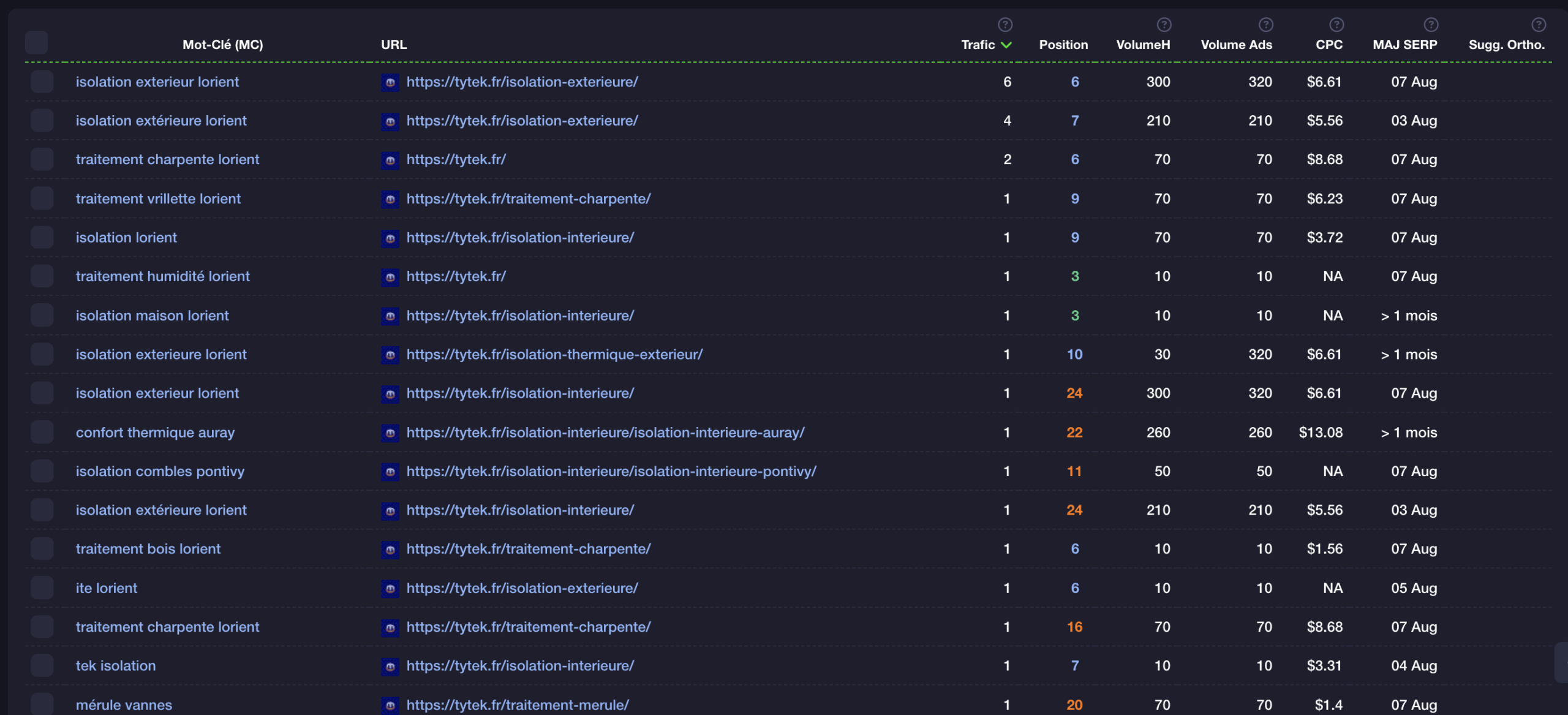Open keyword isolation maison lorient
The height and width of the screenshot is (715, 1568).
pyautogui.click(x=152, y=316)
